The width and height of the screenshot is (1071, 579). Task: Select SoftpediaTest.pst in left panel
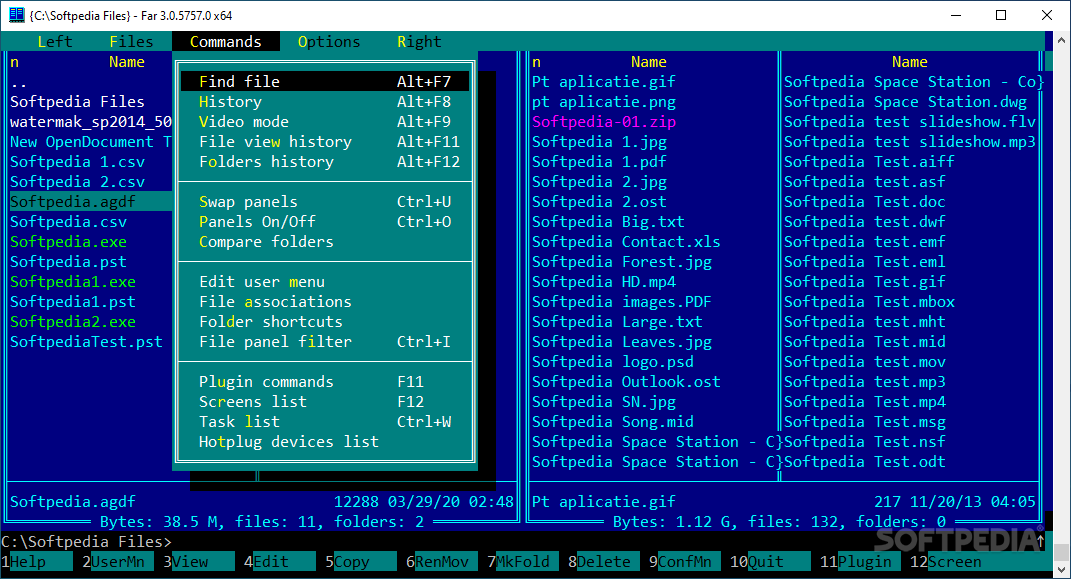pyautogui.click(x=86, y=341)
